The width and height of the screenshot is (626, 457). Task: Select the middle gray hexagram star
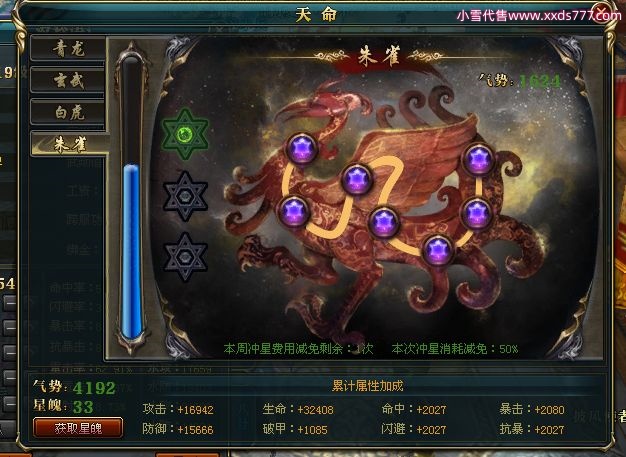tap(185, 196)
